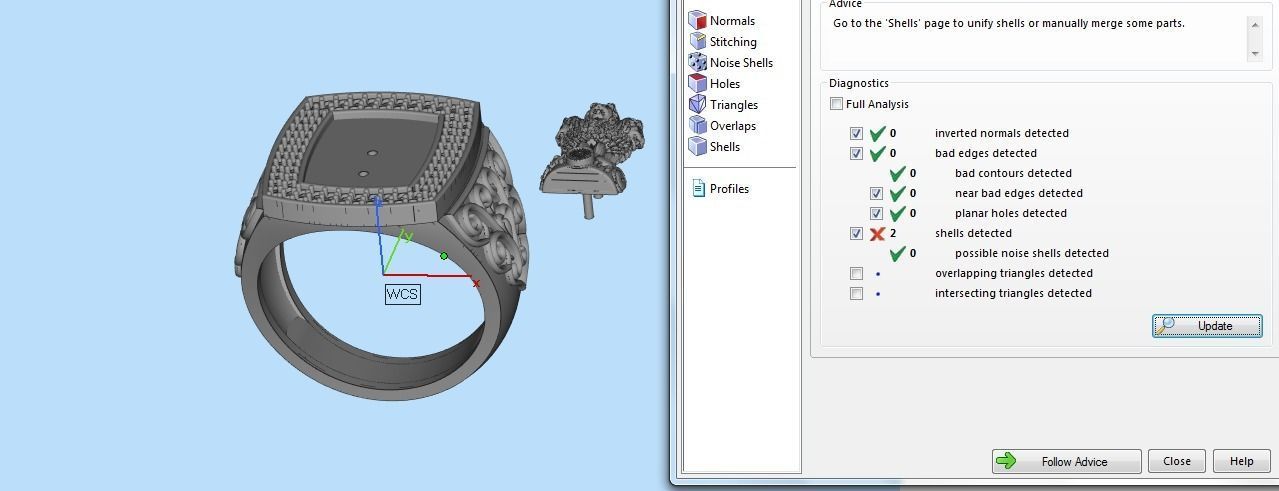This screenshot has width=1279, height=491.
Task: Uncheck bad edges detected checkbox
Action: (x=856, y=153)
